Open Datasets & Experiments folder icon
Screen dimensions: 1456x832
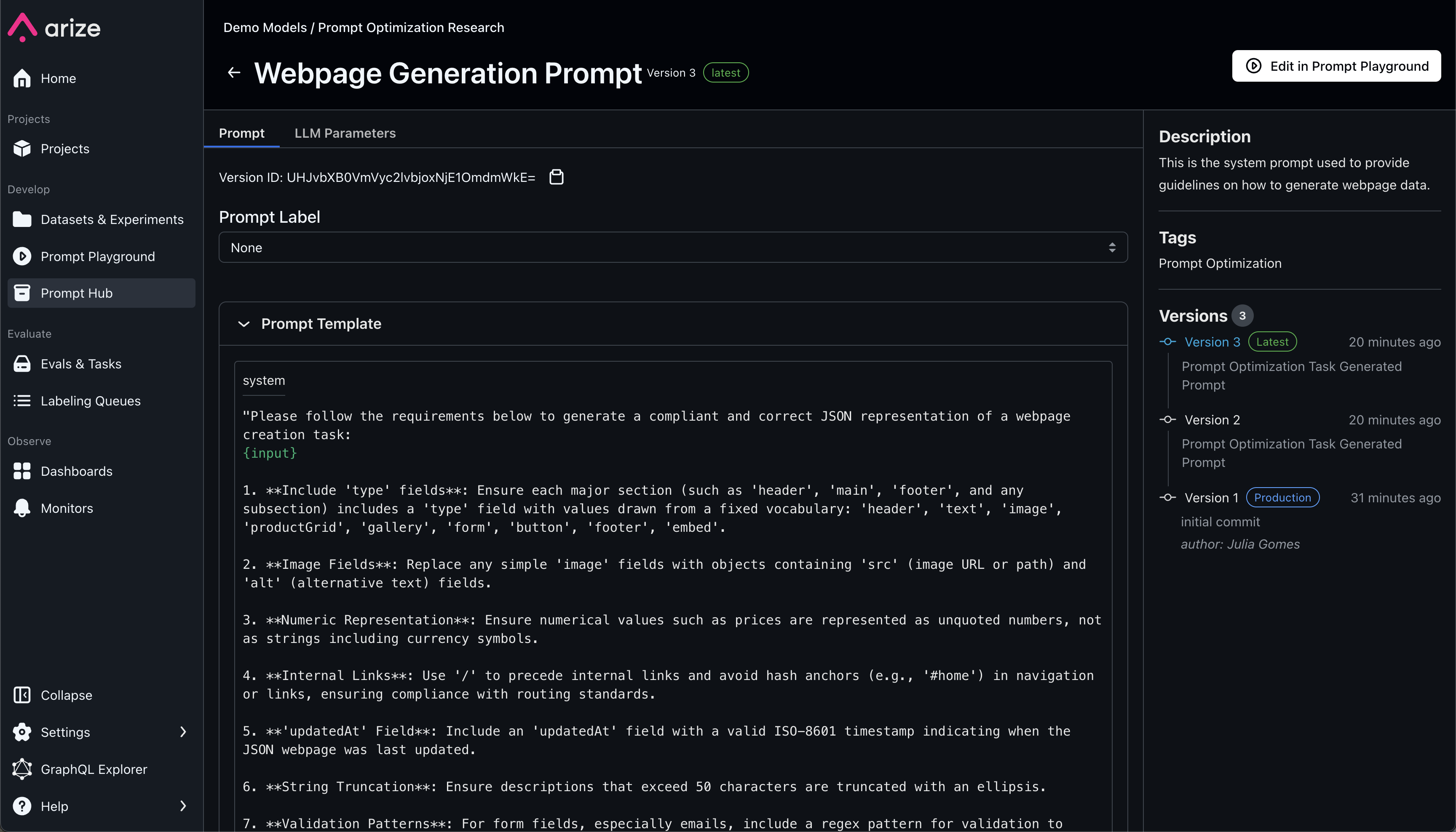(x=22, y=219)
